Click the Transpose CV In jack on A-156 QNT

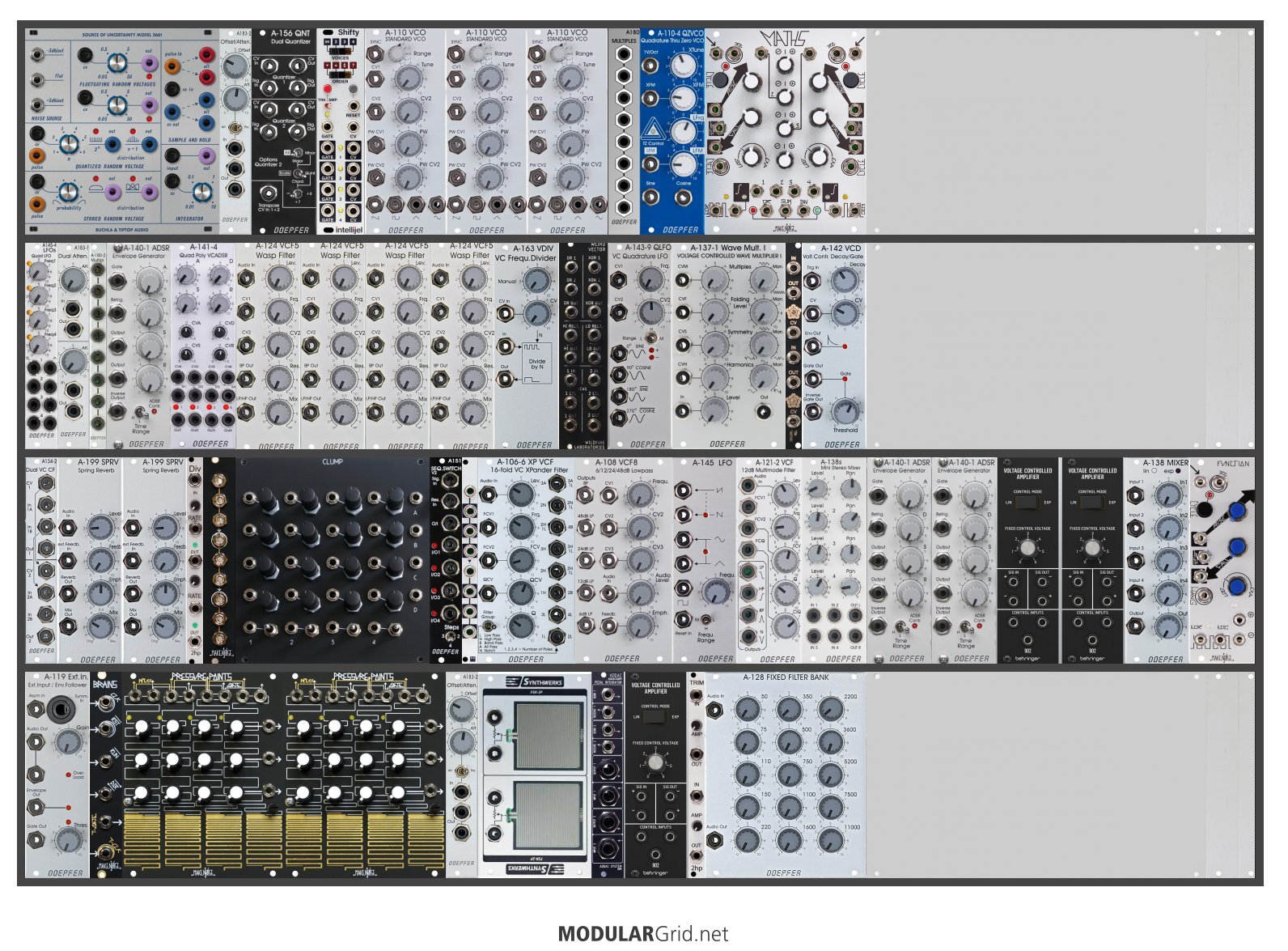coord(269,194)
